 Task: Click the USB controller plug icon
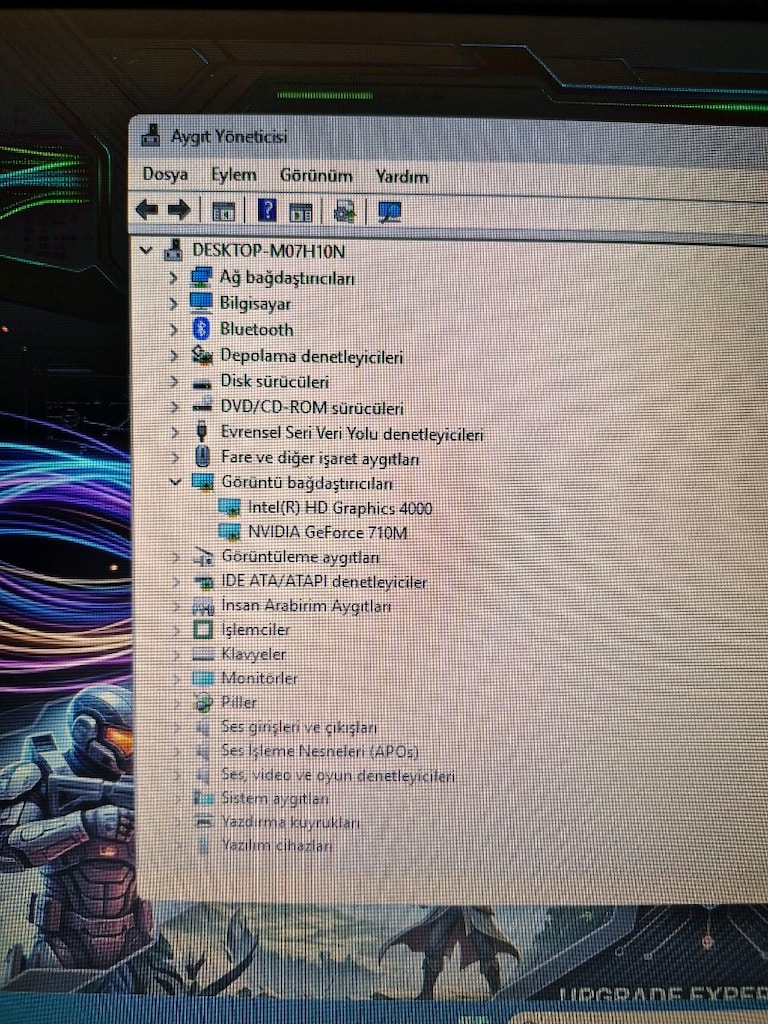pyautogui.click(x=202, y=431)
